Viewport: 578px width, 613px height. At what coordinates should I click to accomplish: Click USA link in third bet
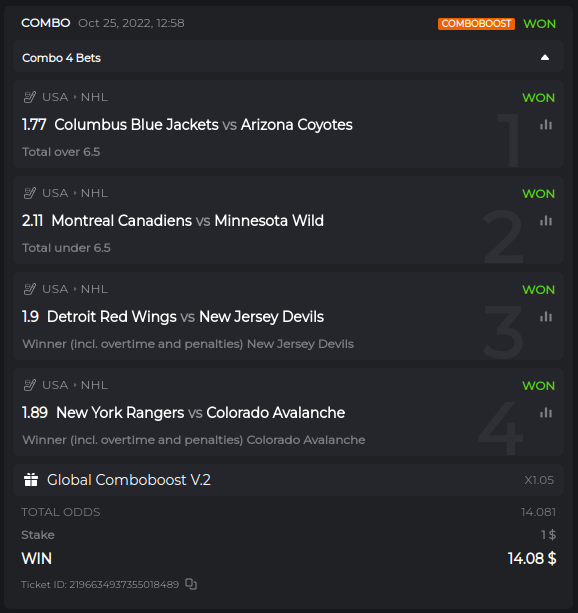pyautogui.click(x=55, y=289)
